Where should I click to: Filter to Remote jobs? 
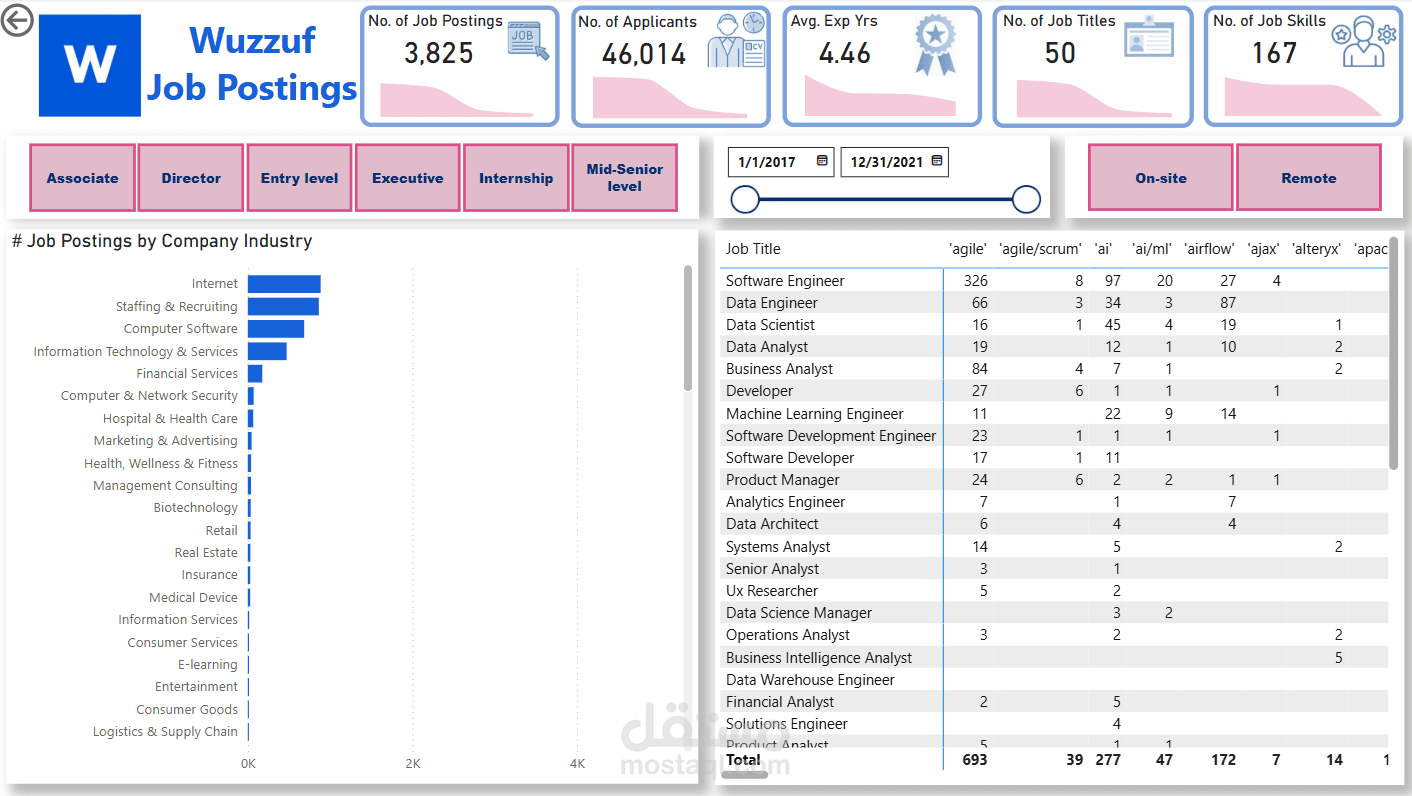tap(1309, 178)
